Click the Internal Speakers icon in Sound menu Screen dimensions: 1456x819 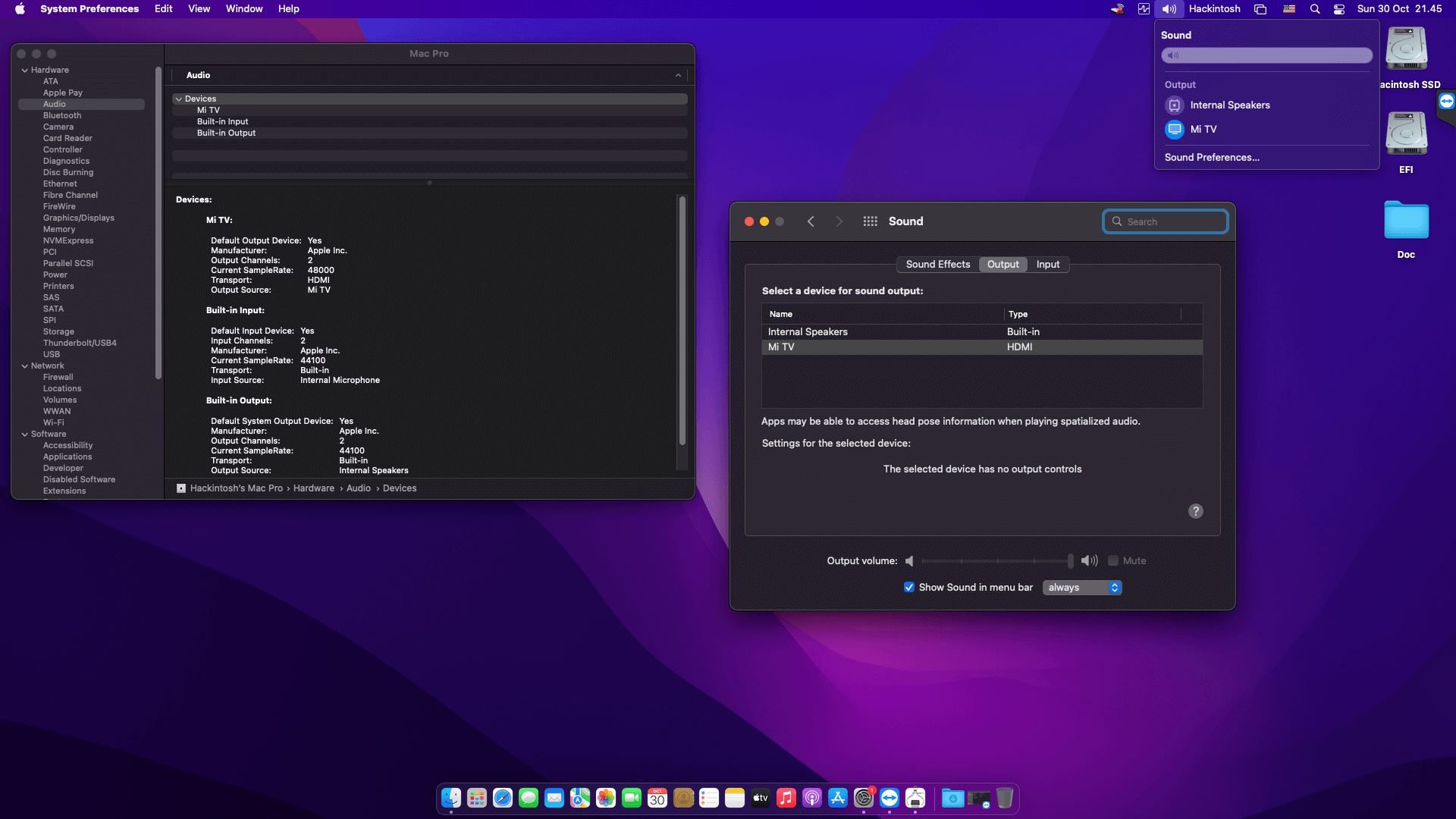point(1175,105)
